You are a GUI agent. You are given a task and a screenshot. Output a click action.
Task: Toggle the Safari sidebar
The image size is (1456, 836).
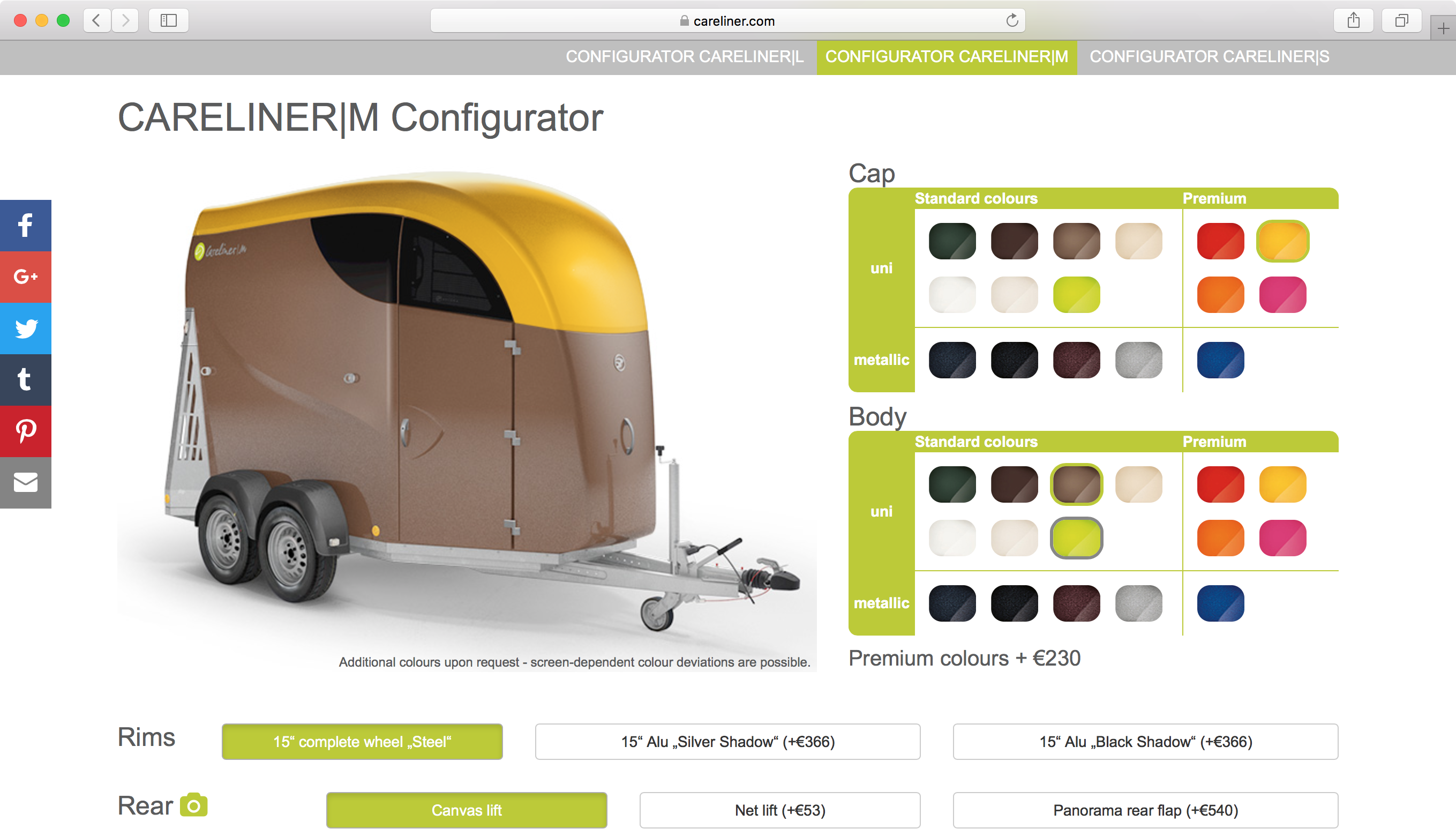point(168,21)
